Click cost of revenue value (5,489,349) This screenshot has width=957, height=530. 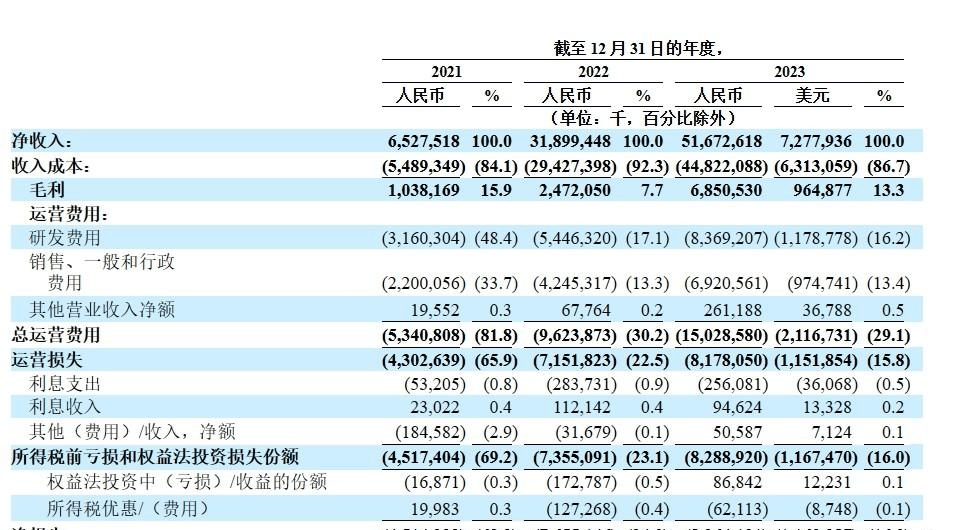tap(424, 166)
